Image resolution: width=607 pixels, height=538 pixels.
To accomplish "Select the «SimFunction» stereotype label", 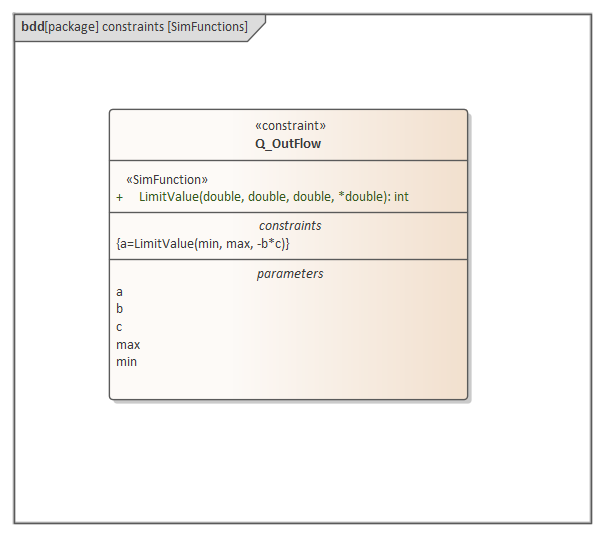I will pos(167,179).
